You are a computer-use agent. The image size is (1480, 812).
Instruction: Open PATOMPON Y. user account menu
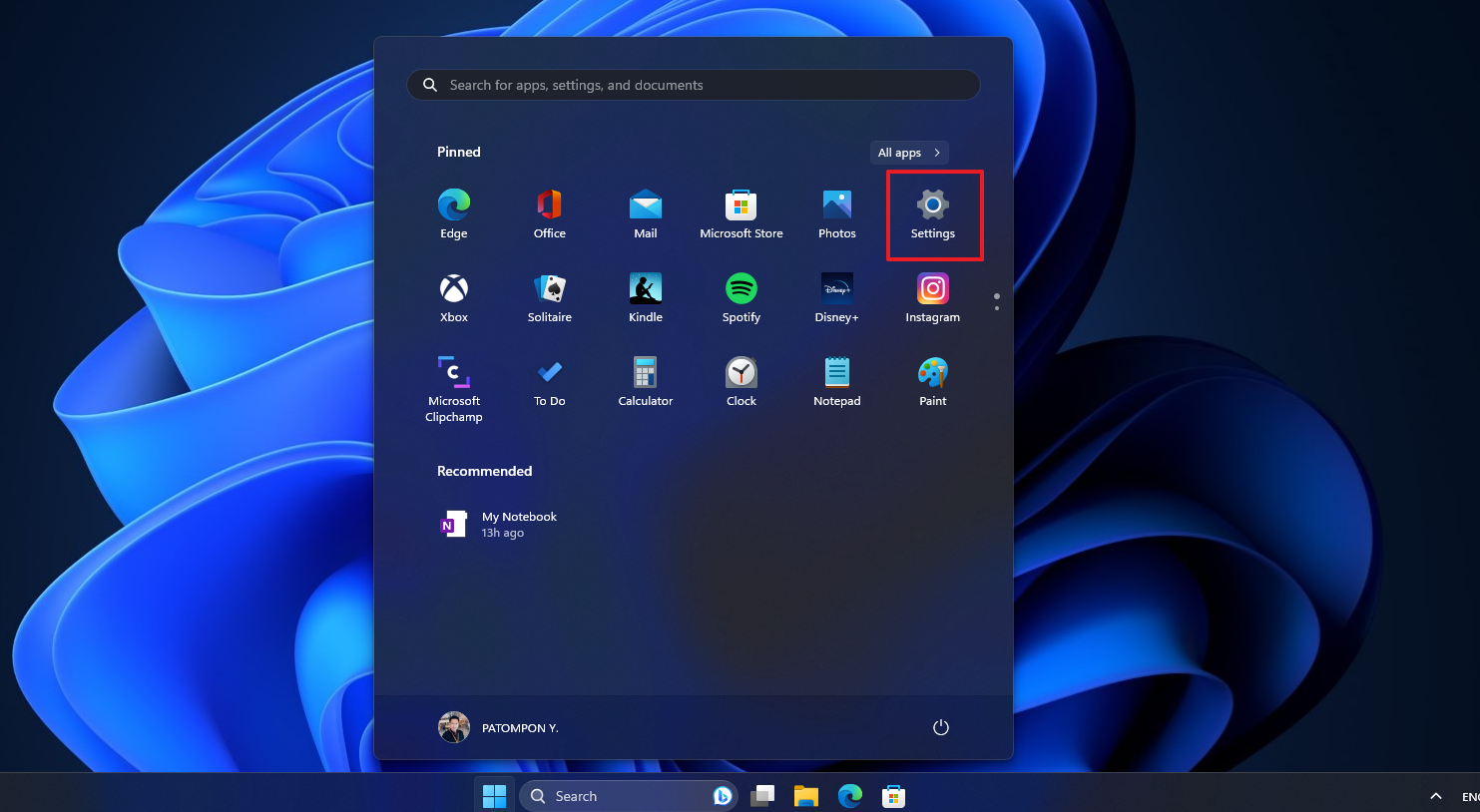click(x=499, y=727)
